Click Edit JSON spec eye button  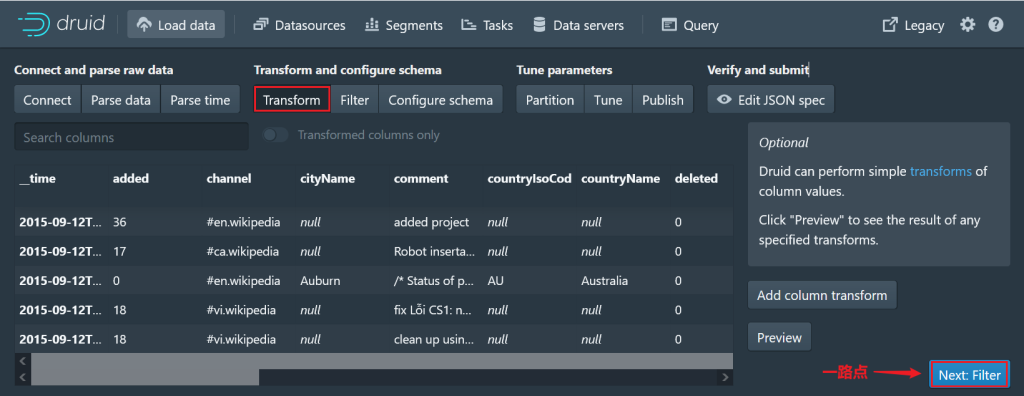tap(771, 100)
